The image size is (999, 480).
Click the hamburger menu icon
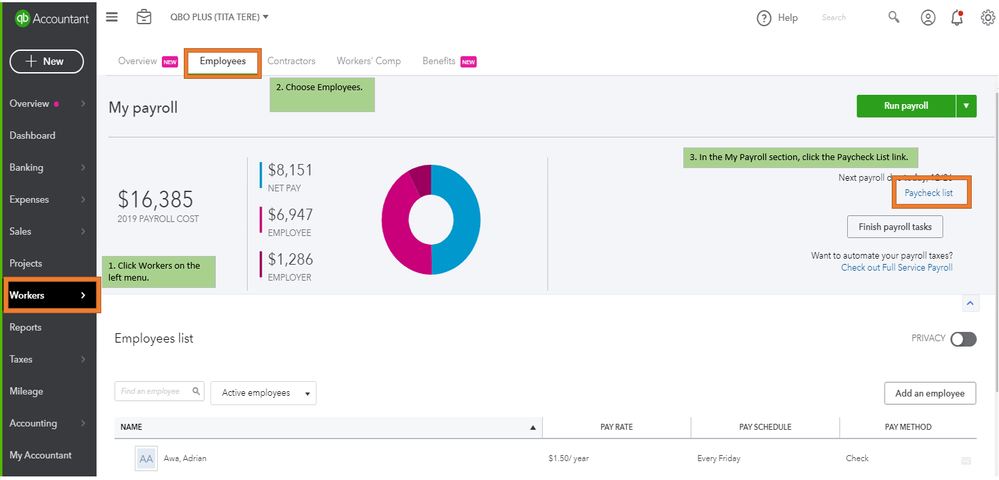[x=112, y=17]
